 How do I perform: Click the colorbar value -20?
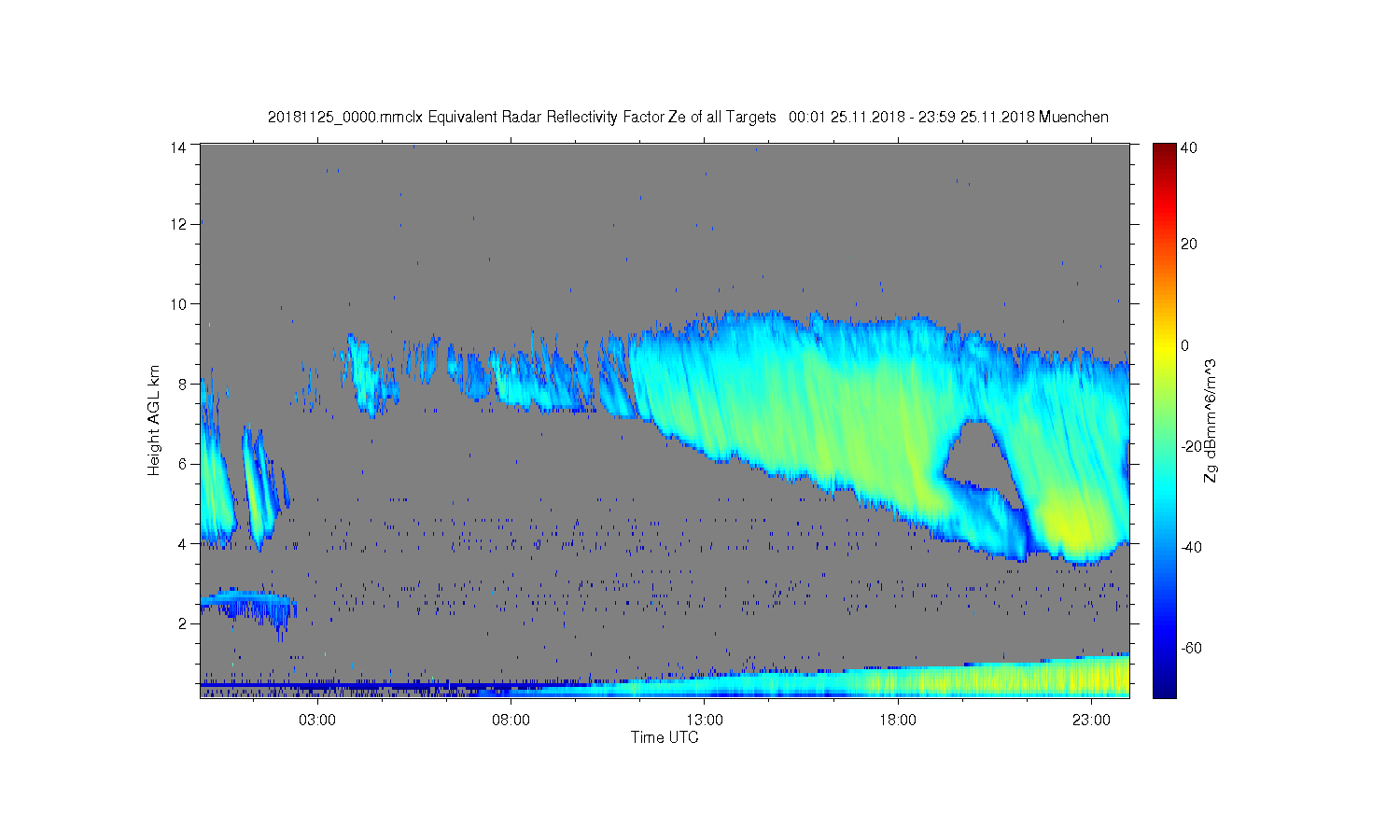point(1192,446)
